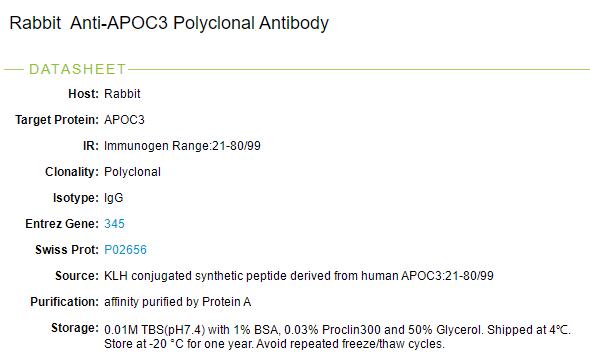This screenshot has height=360, width=590.
Task: Click the Host label
Action: click(83, 94)
